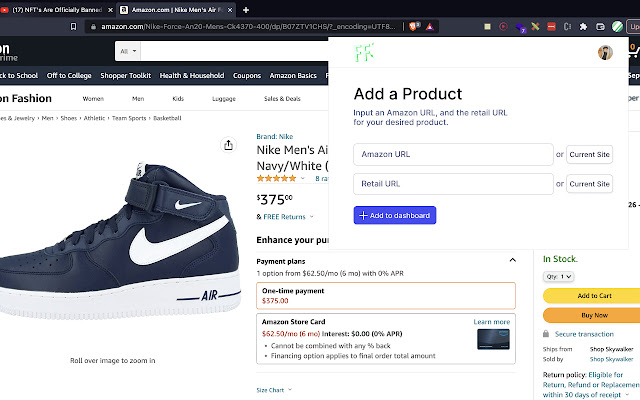
Task: Collapse the Payment plans section
Action: pyautogui.click(x=512, y=260)
